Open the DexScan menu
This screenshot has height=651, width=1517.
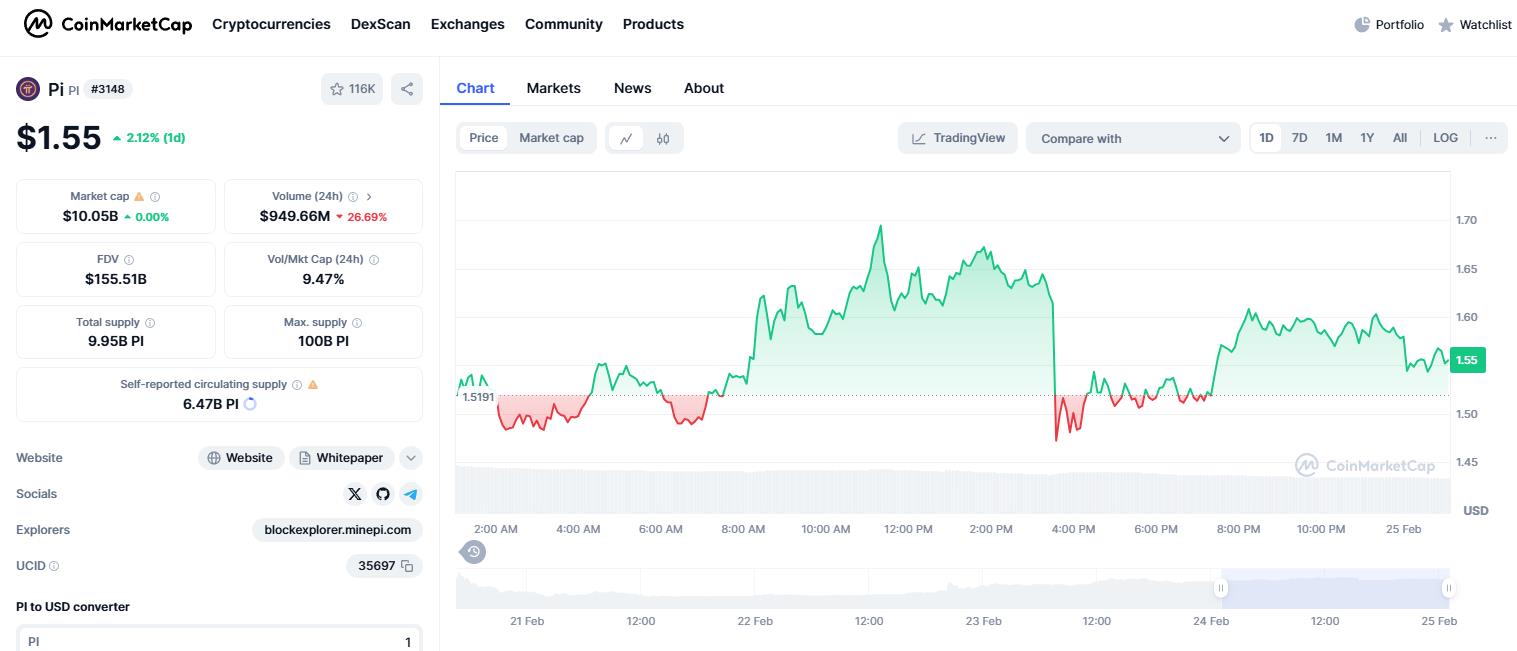coord(381,24)
